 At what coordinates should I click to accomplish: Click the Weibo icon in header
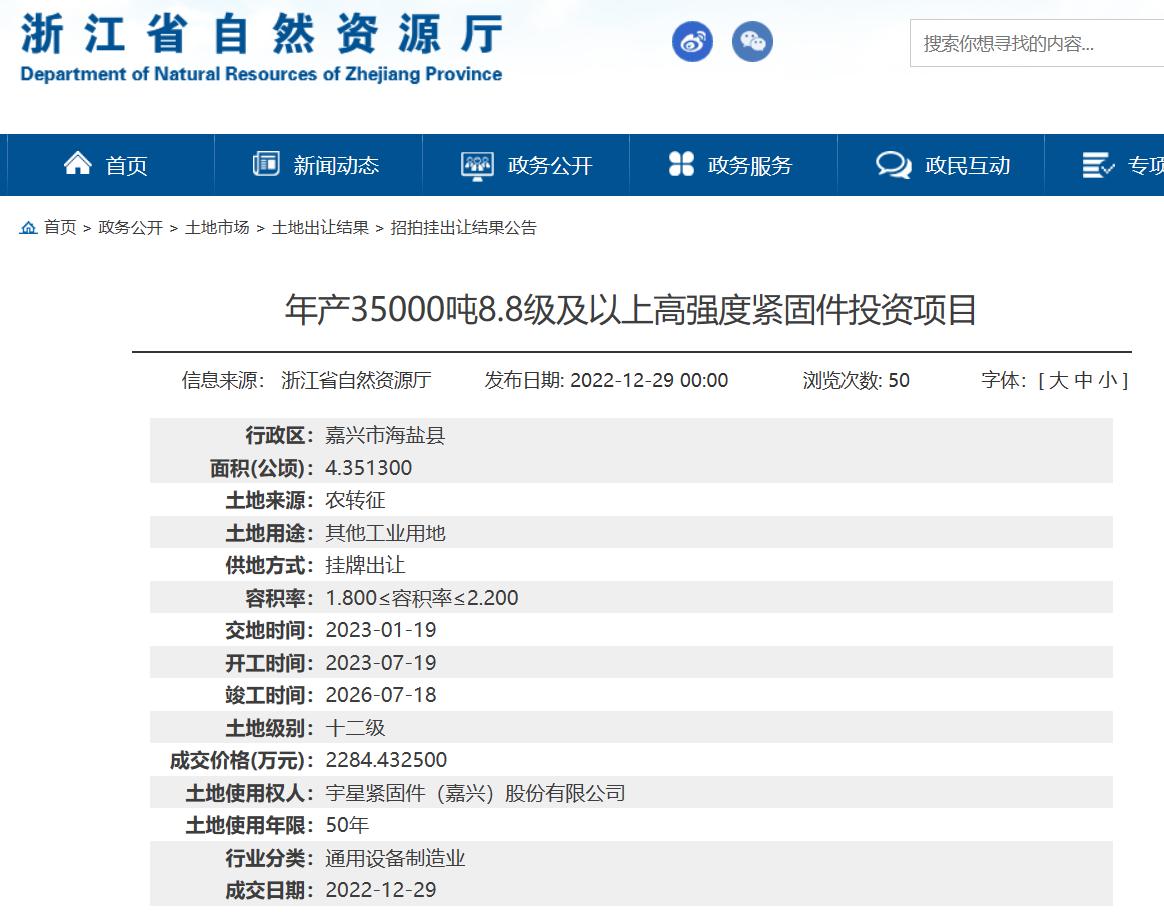pyautogui.click(x=692, y=42)
